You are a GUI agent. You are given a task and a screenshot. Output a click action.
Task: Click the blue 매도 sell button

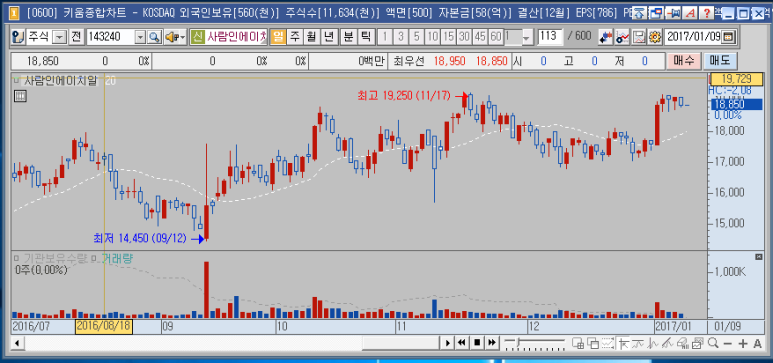(x=719, y=61)
